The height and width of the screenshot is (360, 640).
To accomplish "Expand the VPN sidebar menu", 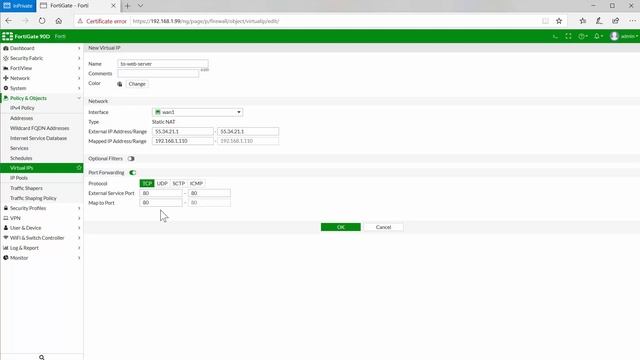I will point(42,218).
